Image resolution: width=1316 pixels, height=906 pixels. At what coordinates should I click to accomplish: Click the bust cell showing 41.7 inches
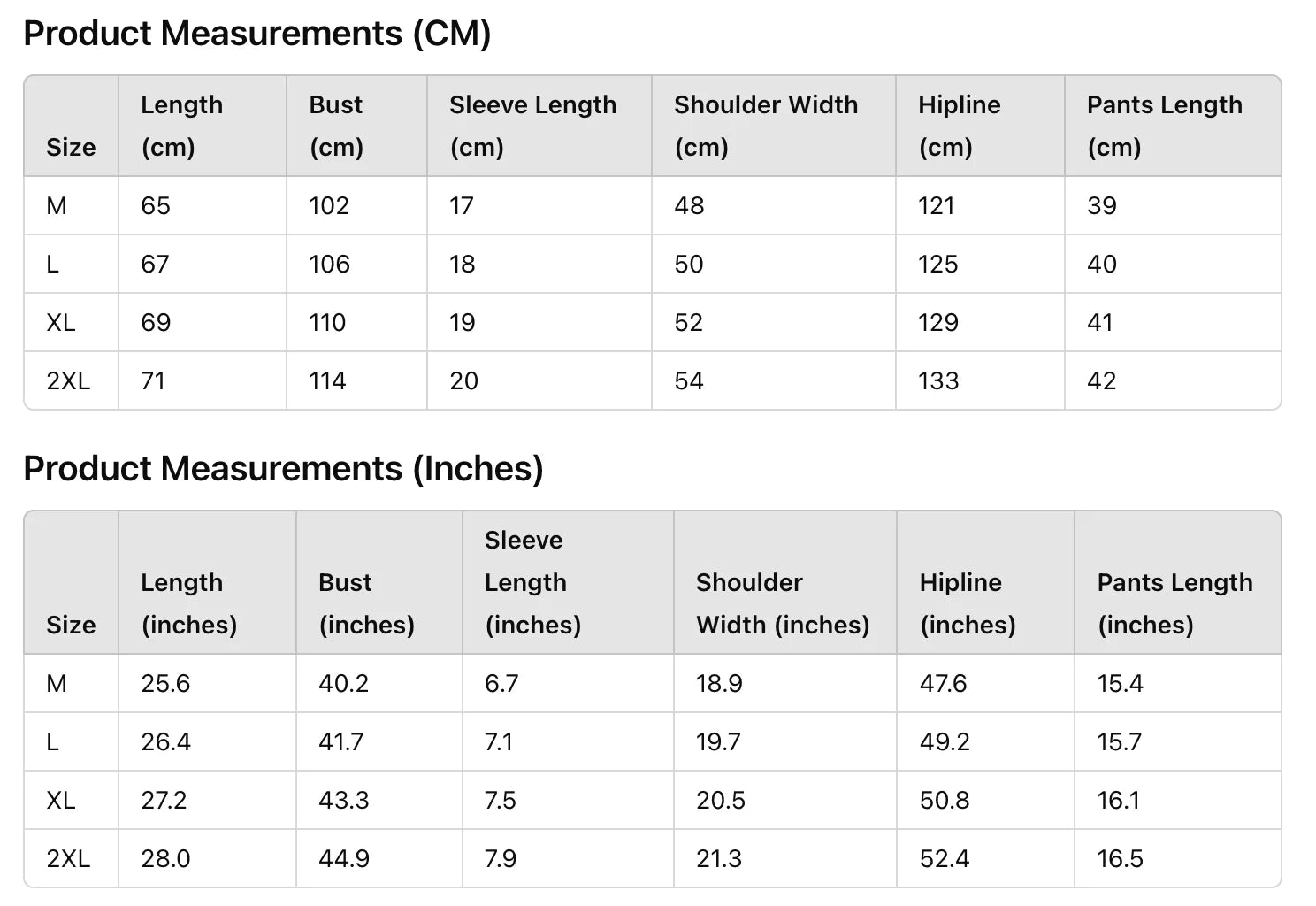click(x=340, y=742)
